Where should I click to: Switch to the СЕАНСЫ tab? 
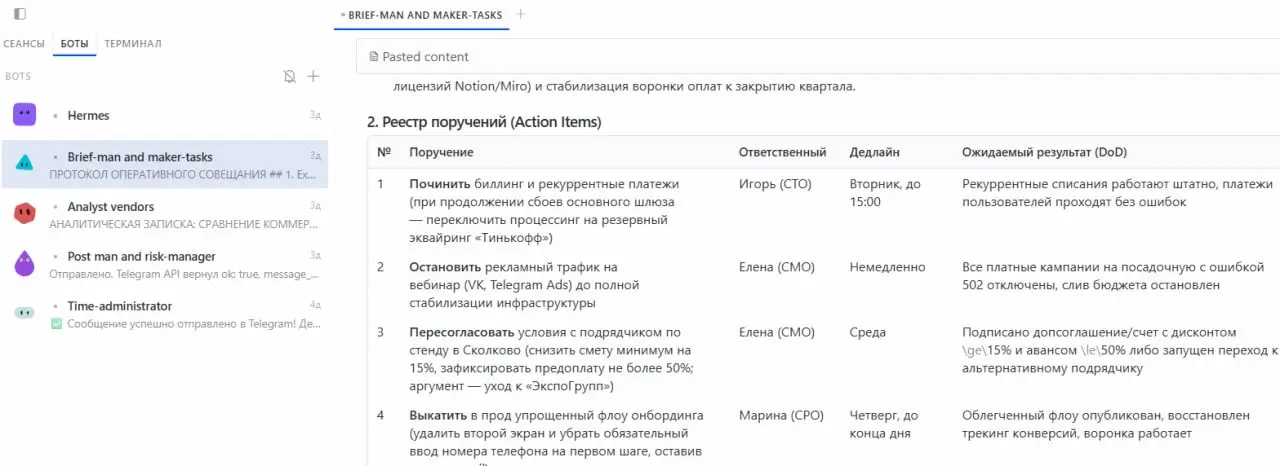tap(24, 44)
